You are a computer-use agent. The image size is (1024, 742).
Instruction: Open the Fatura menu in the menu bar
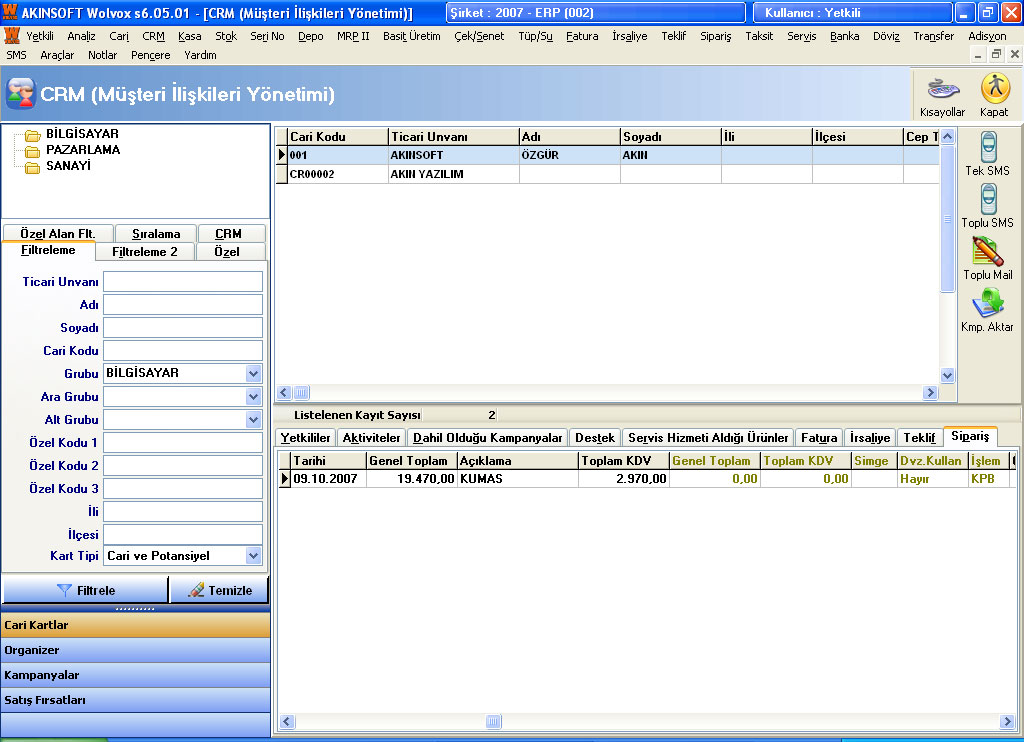point(582,37)
